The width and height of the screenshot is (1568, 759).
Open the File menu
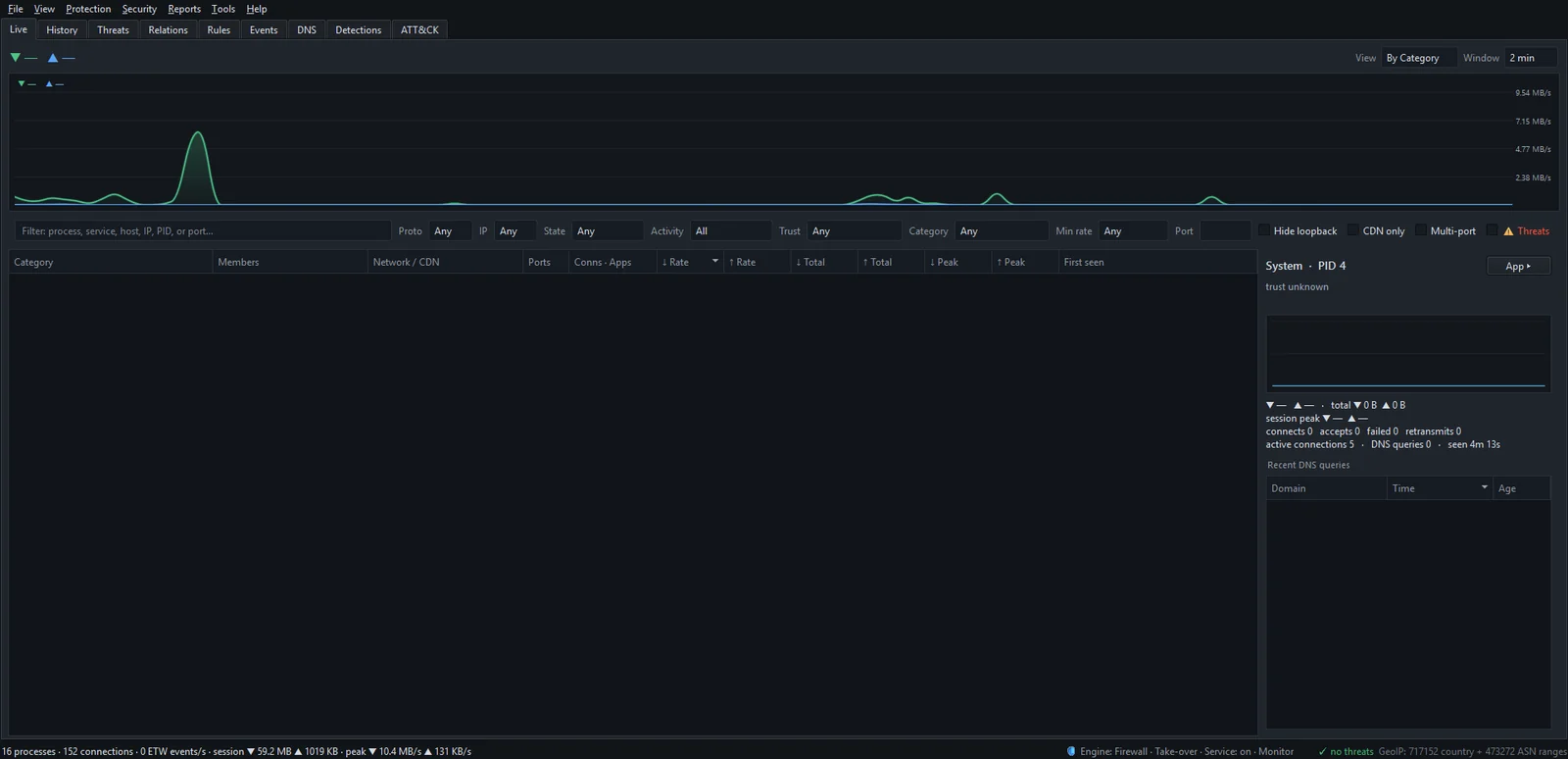tap(16, 9)
